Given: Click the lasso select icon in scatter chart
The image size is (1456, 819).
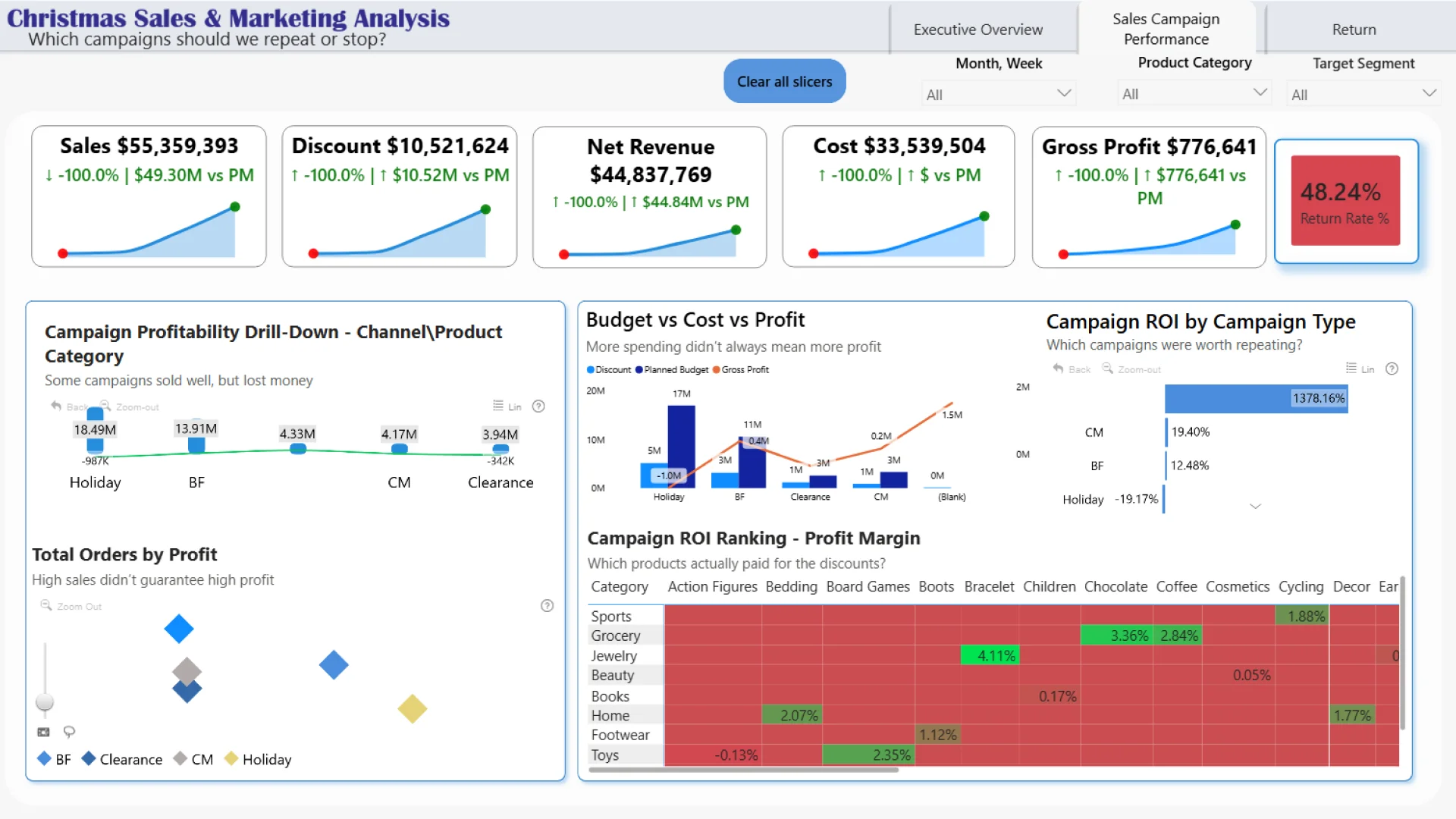Looking at the screenshot, I should pyautogui.click(x=69, y=732).
